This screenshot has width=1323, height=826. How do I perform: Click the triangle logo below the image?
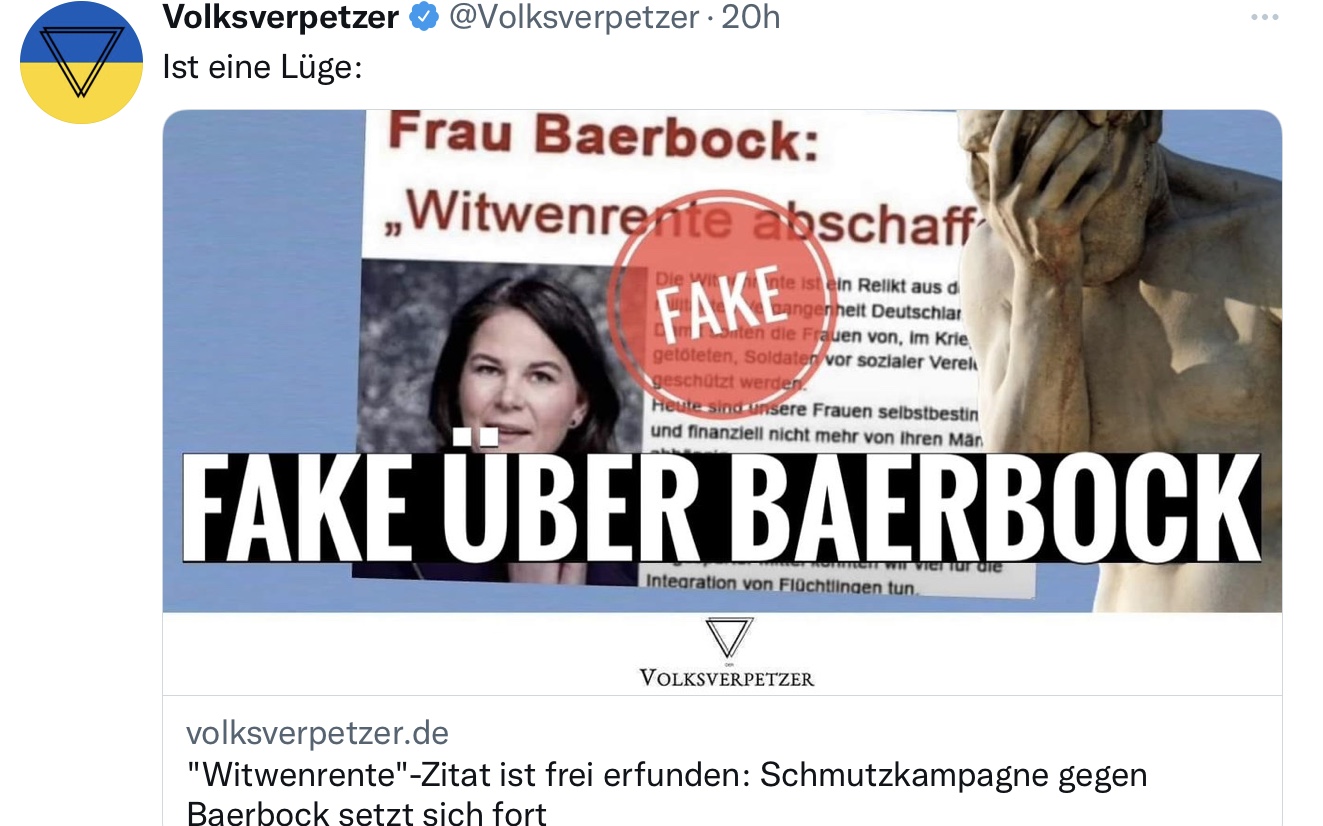point(727,638)
